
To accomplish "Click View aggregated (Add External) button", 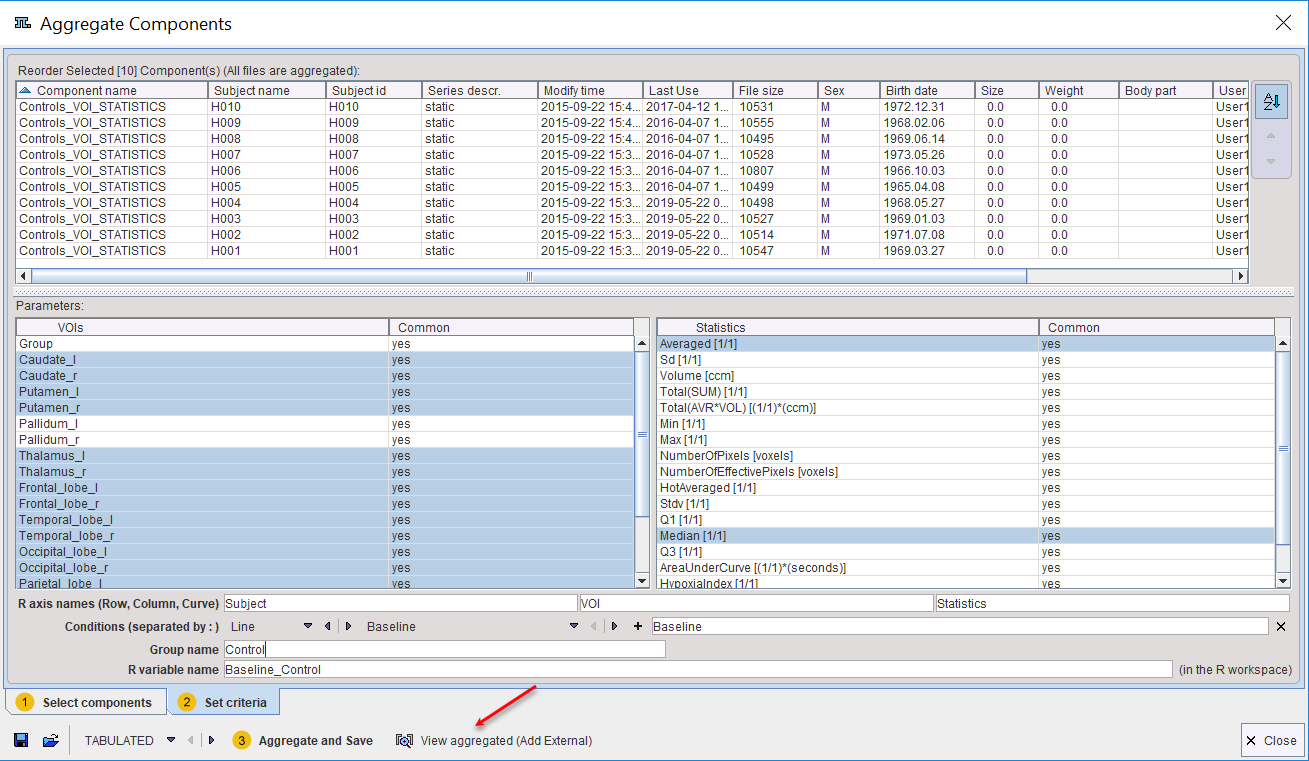I will point(494,741).
